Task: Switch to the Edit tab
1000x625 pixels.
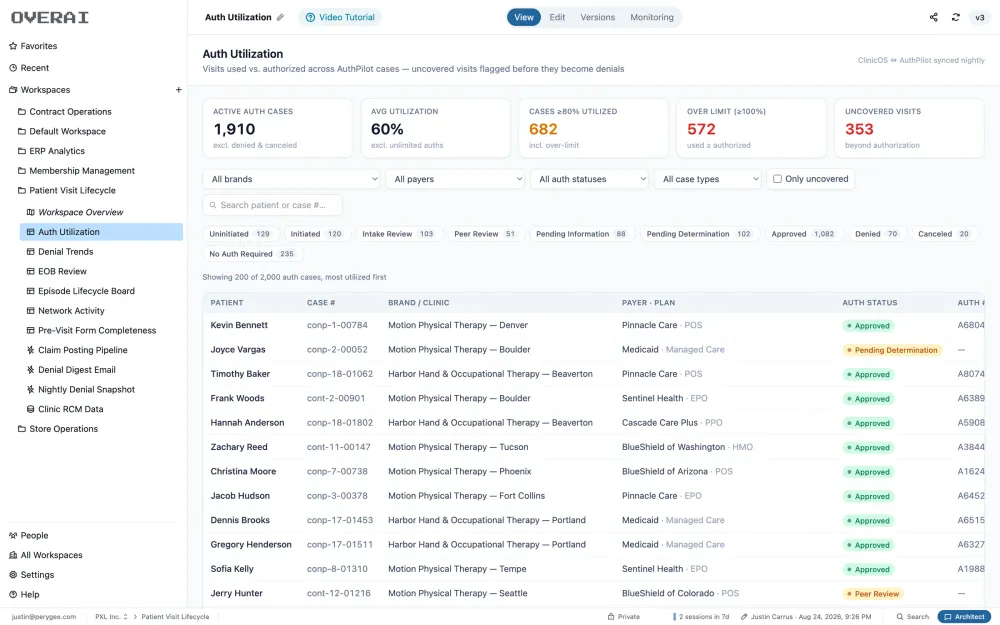Action: pos(557,17)
